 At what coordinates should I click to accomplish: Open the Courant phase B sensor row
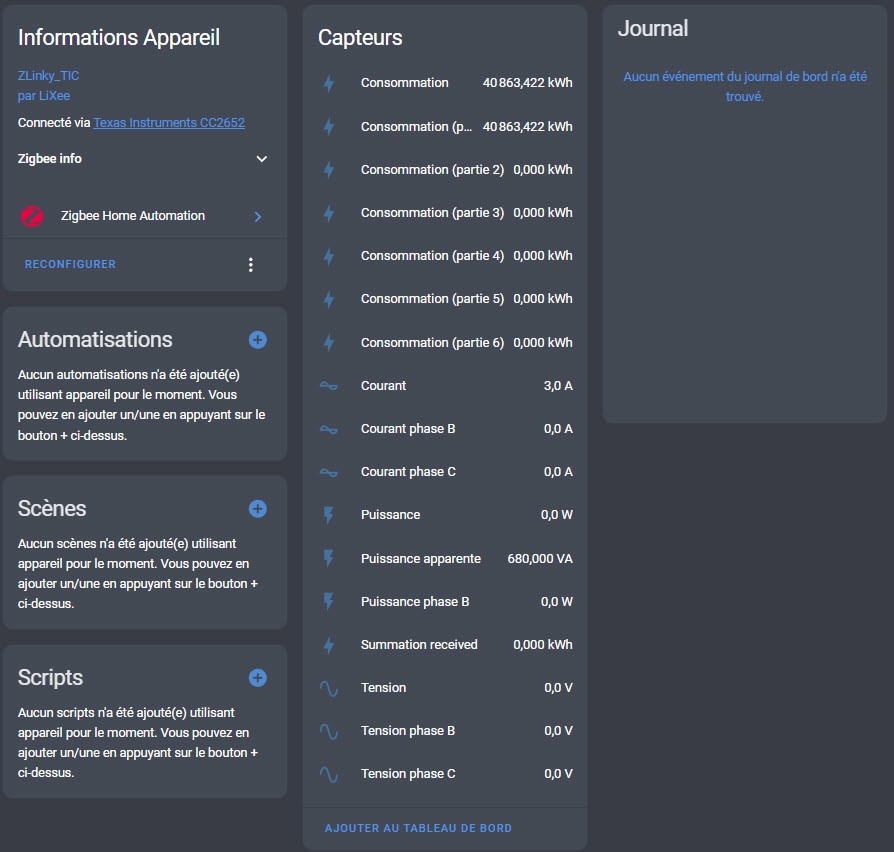[x=445, y=429]
